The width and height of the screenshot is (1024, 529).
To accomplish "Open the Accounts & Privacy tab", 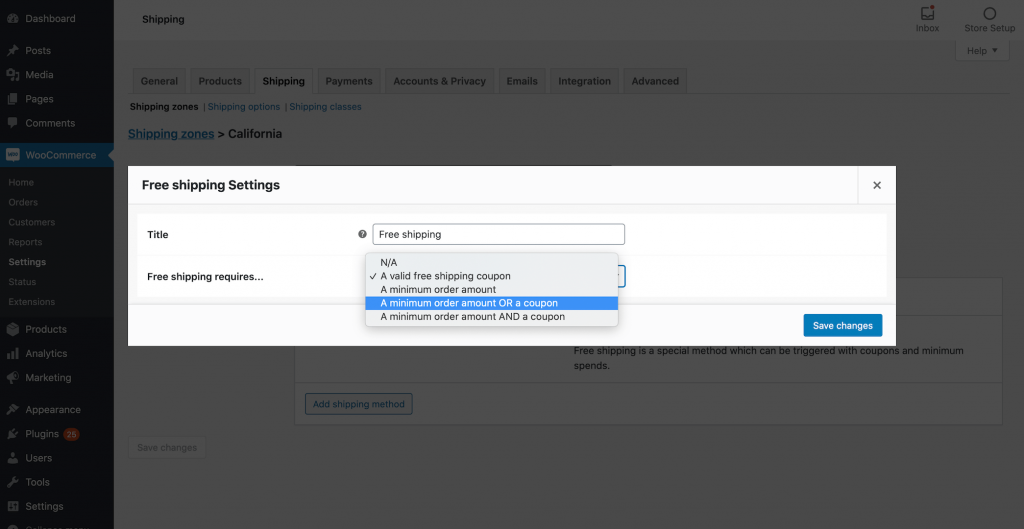I will [x=439, y=81].
